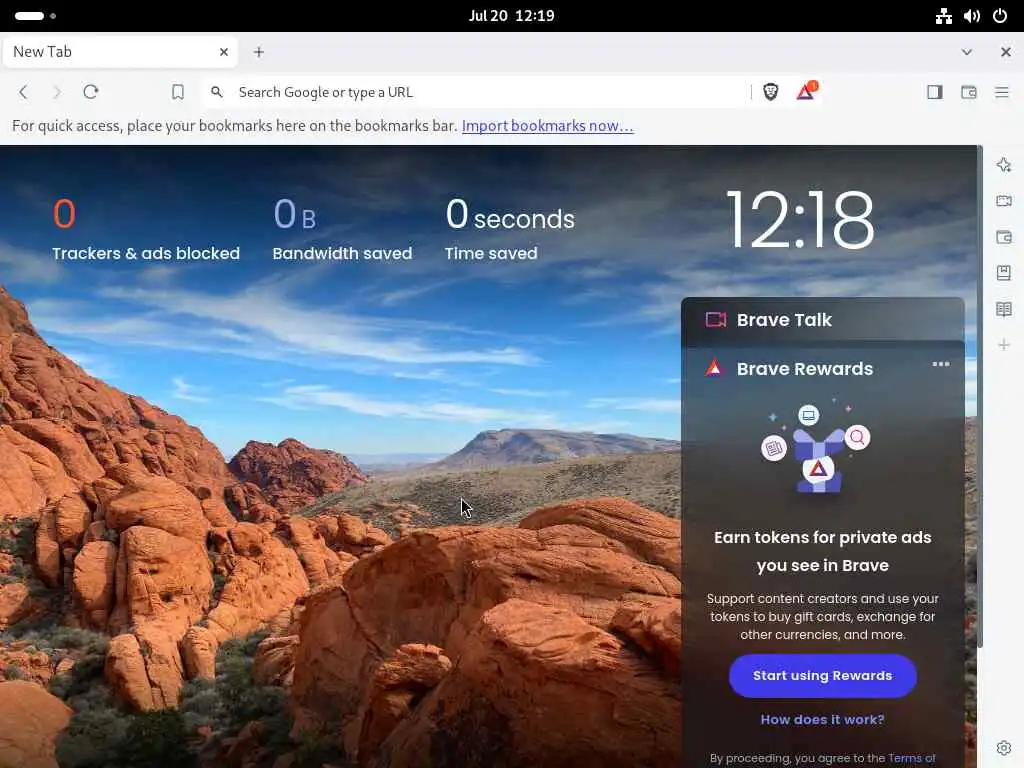Image resolution: width=1024 pixels, height=768 pixels.
Task: Click the forward navigation arrow
Action: 57,92
